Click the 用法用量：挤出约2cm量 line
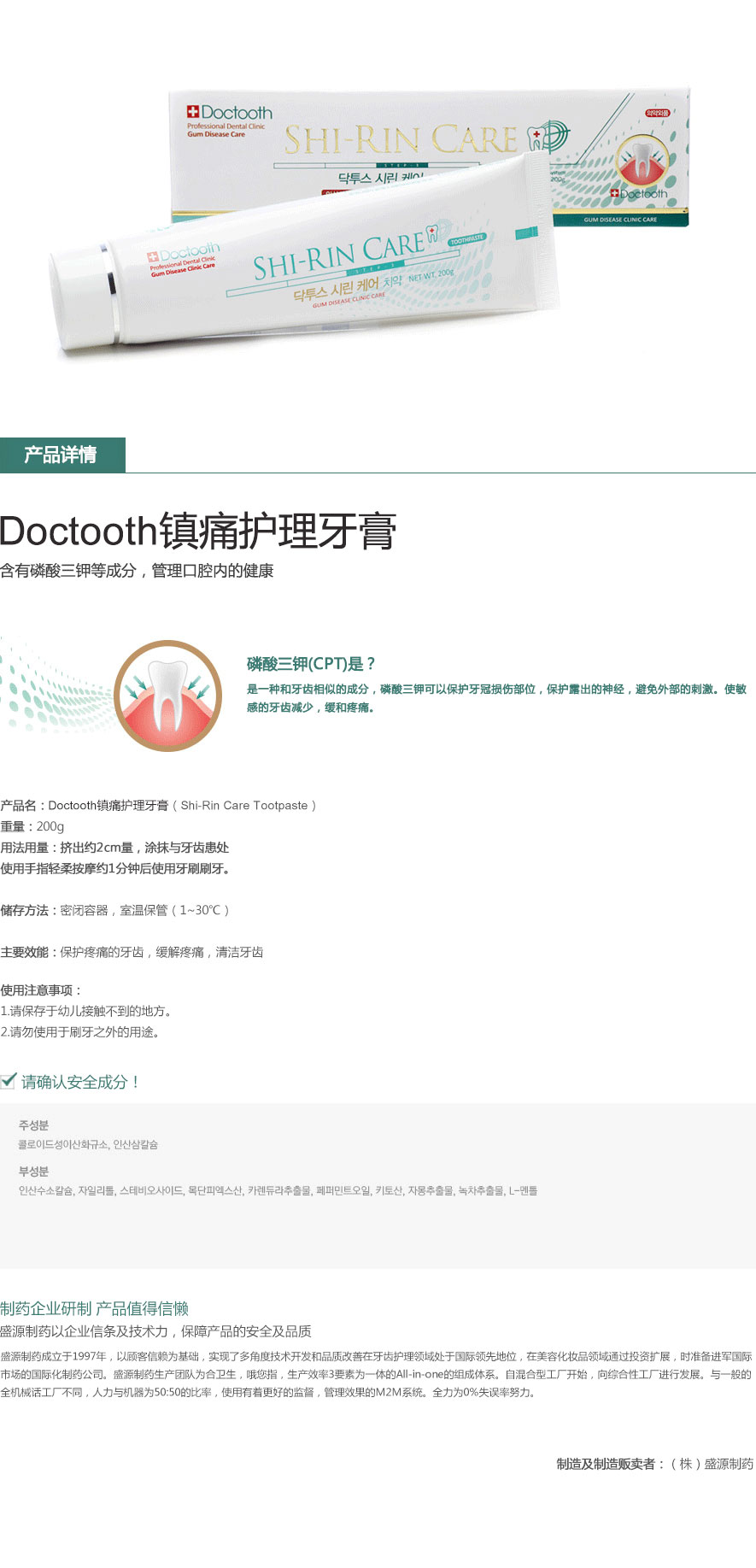 tap(114, 848)
